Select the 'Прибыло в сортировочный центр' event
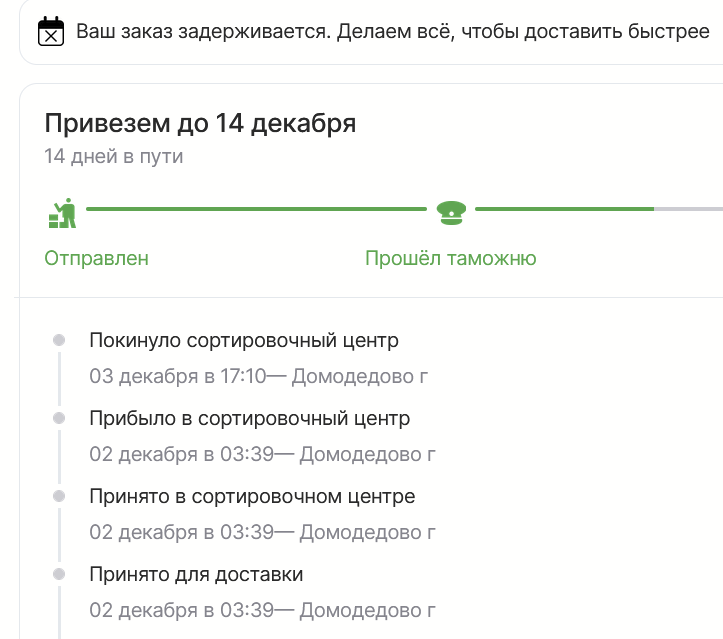 tap(249, 418)
